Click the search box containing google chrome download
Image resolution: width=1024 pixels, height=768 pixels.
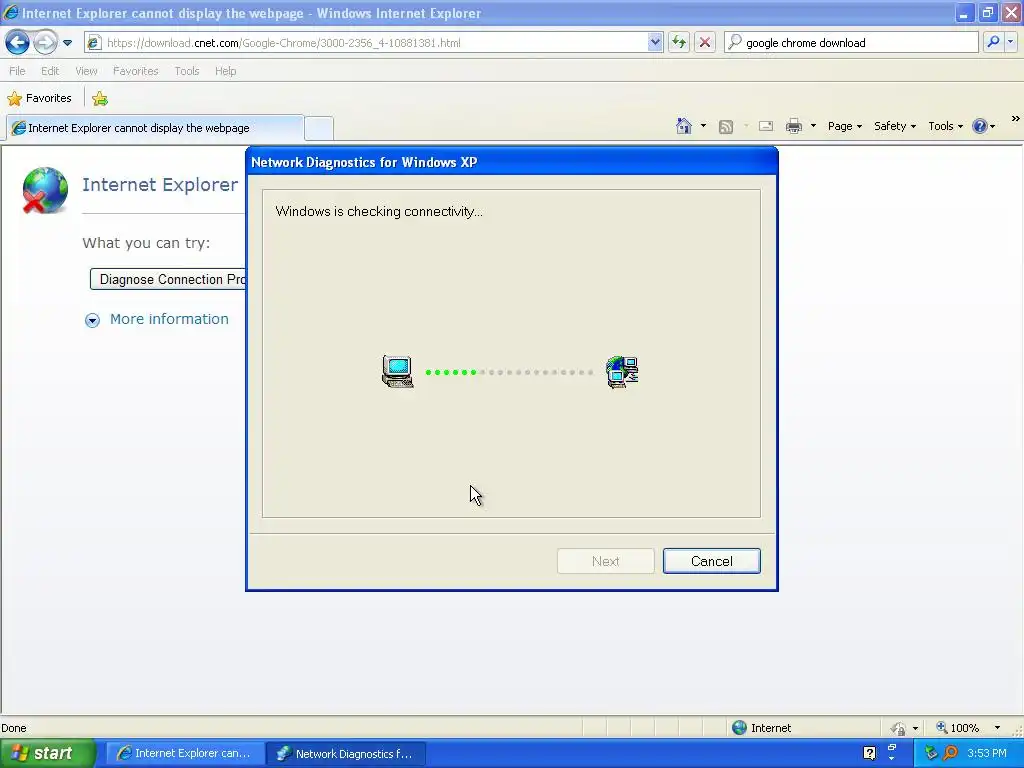coord(851,43)
